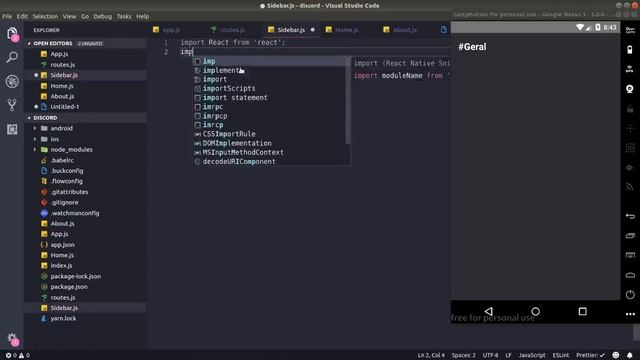Open the Source Control view (branch icon)
Image resolution: width=640 pixels, height=360 pixels.
coord(12,105)
